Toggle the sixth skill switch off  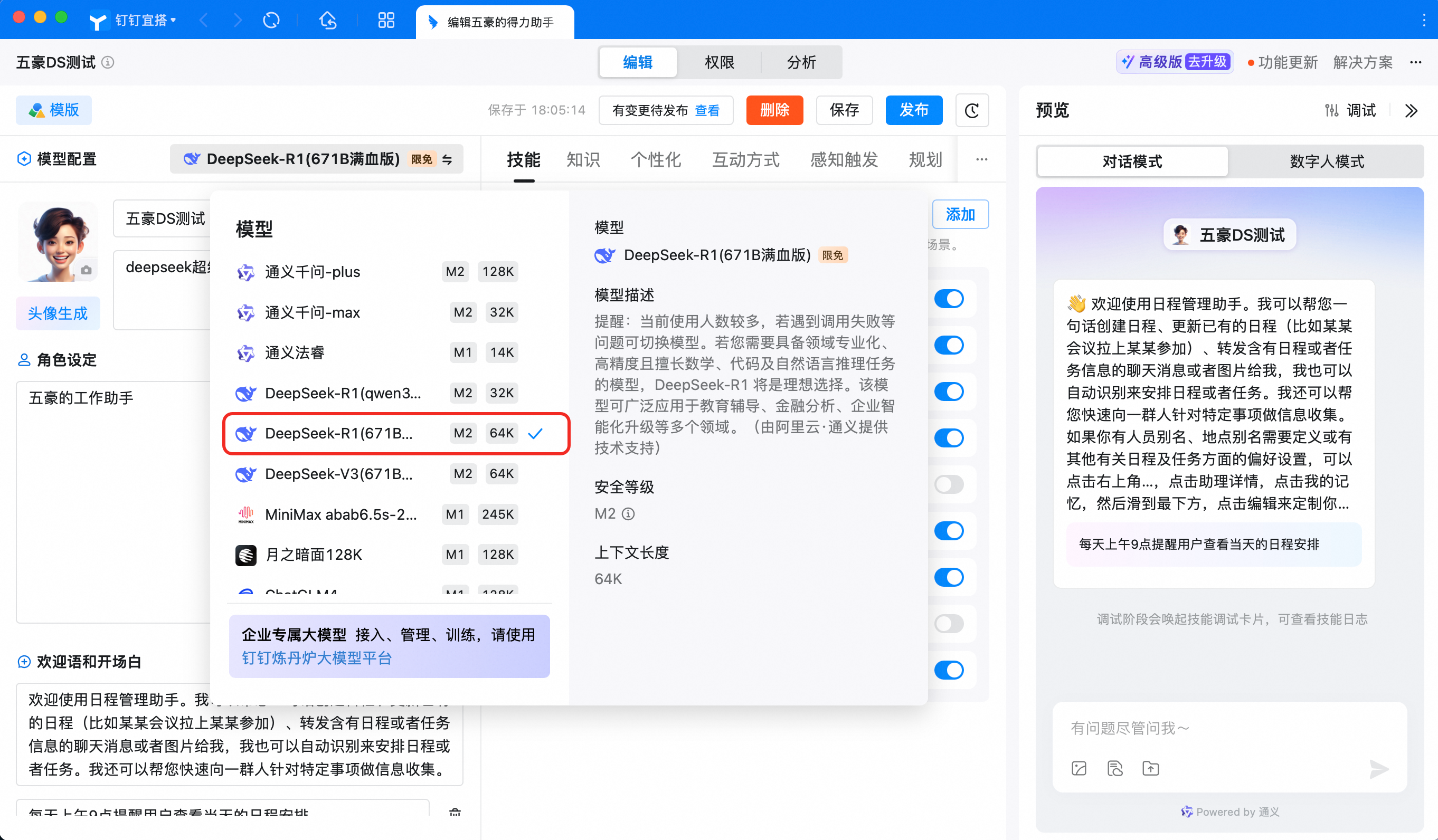pyautogui.click(x=950, y=531)
